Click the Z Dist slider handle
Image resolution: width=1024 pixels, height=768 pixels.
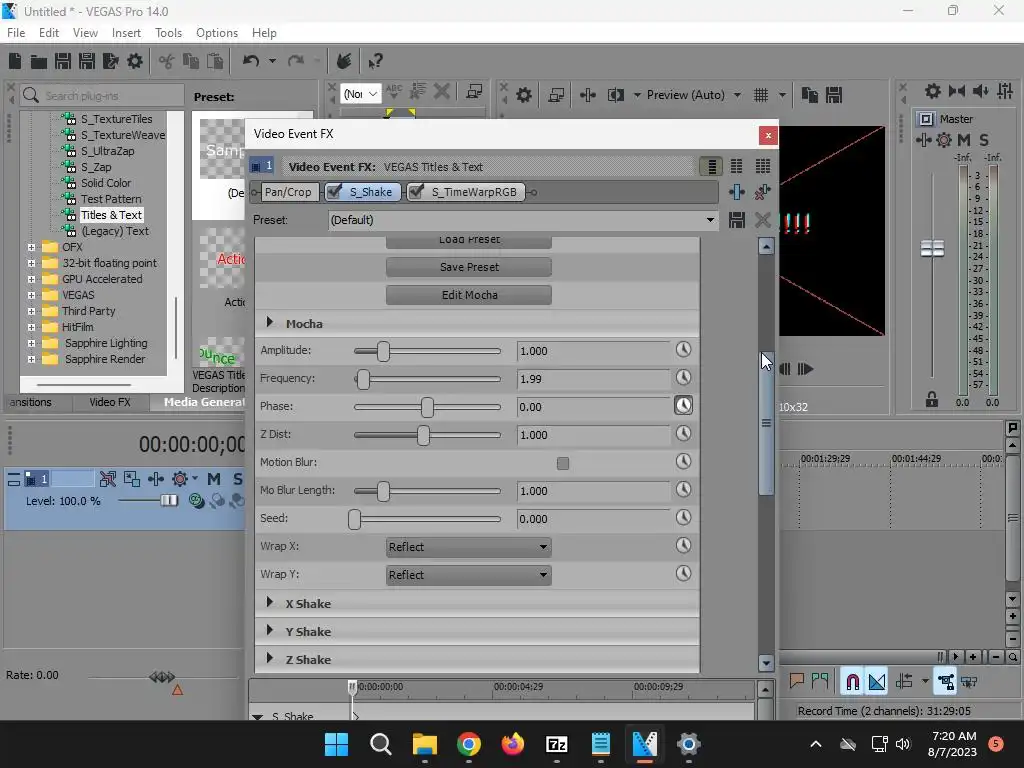(423, 435)
